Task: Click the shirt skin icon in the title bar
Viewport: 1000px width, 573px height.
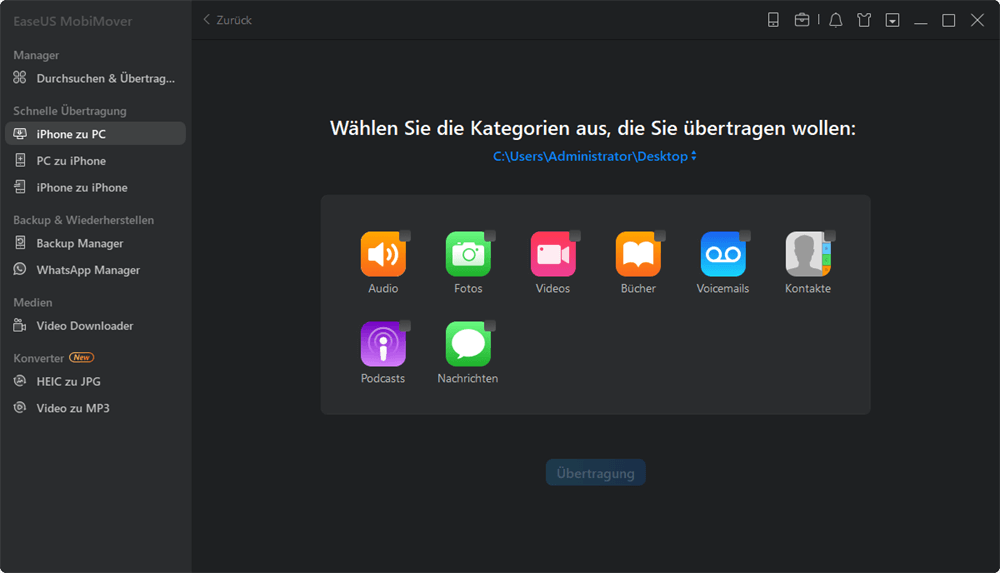Action: (x=864, y=20)
